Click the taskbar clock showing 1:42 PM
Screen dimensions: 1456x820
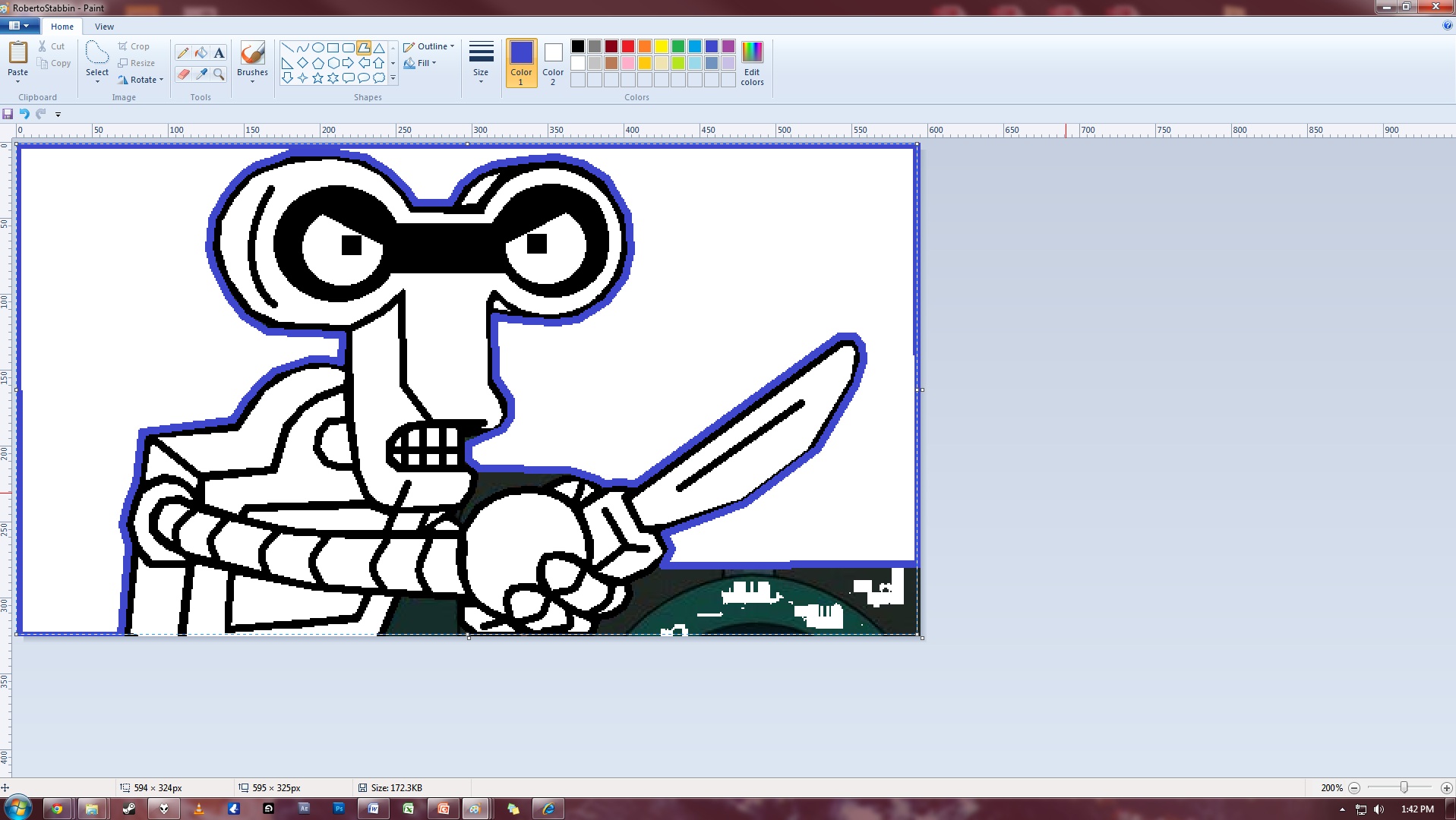coord(1417,809)
